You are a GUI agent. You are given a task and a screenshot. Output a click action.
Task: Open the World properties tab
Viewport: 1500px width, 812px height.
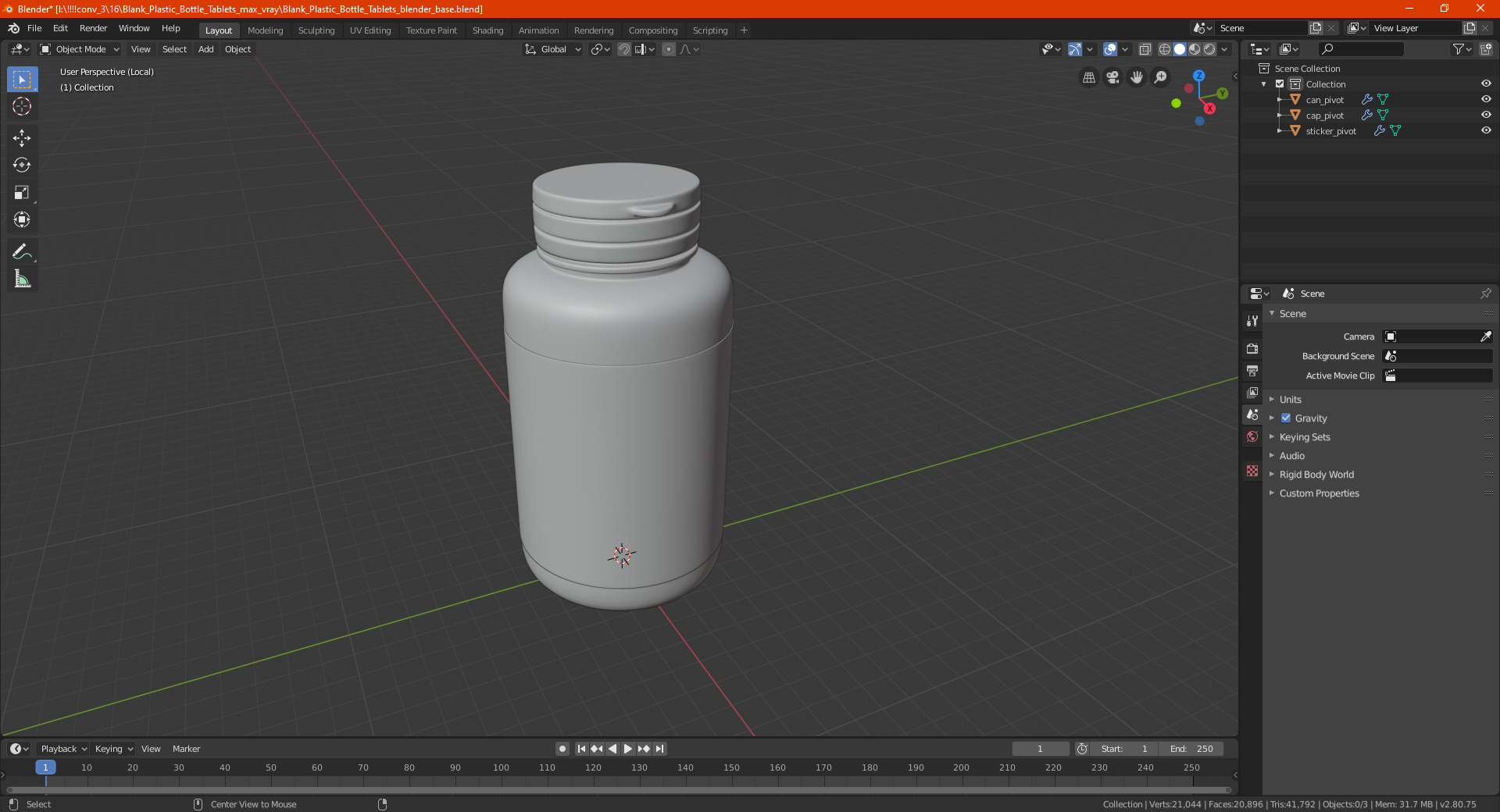1252,436
